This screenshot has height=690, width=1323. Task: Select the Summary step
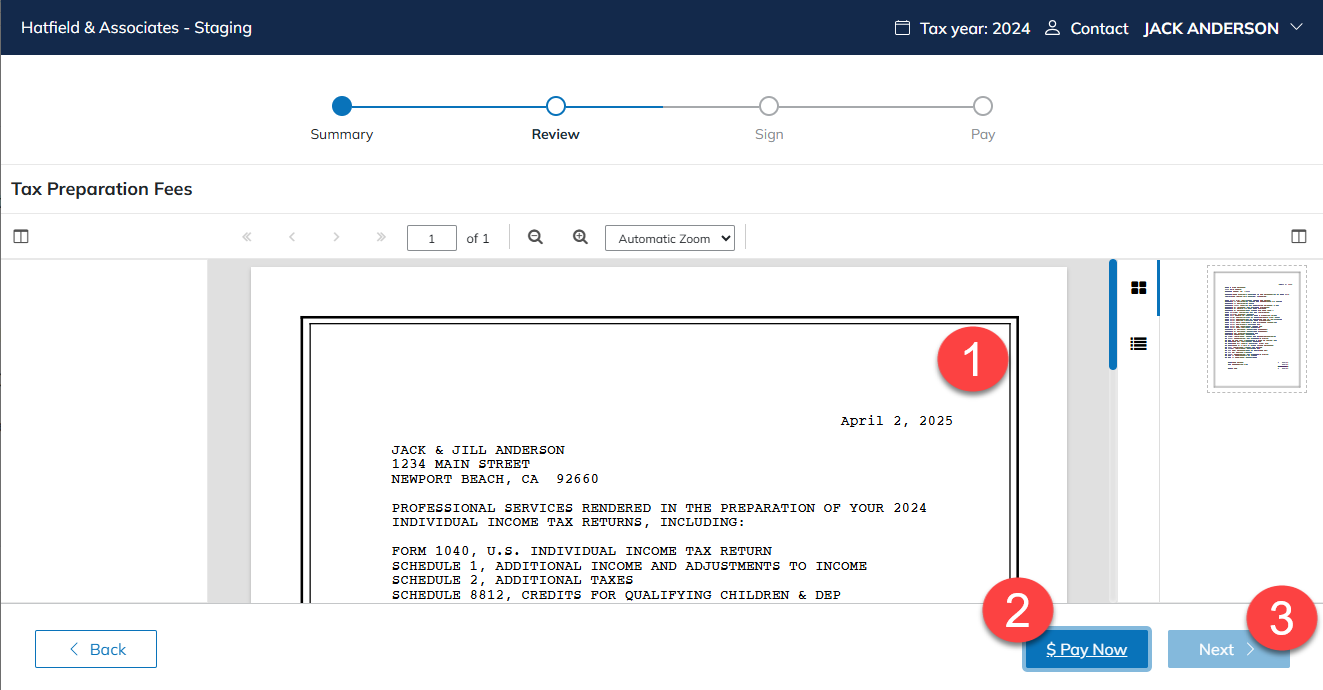click(342, 106)
